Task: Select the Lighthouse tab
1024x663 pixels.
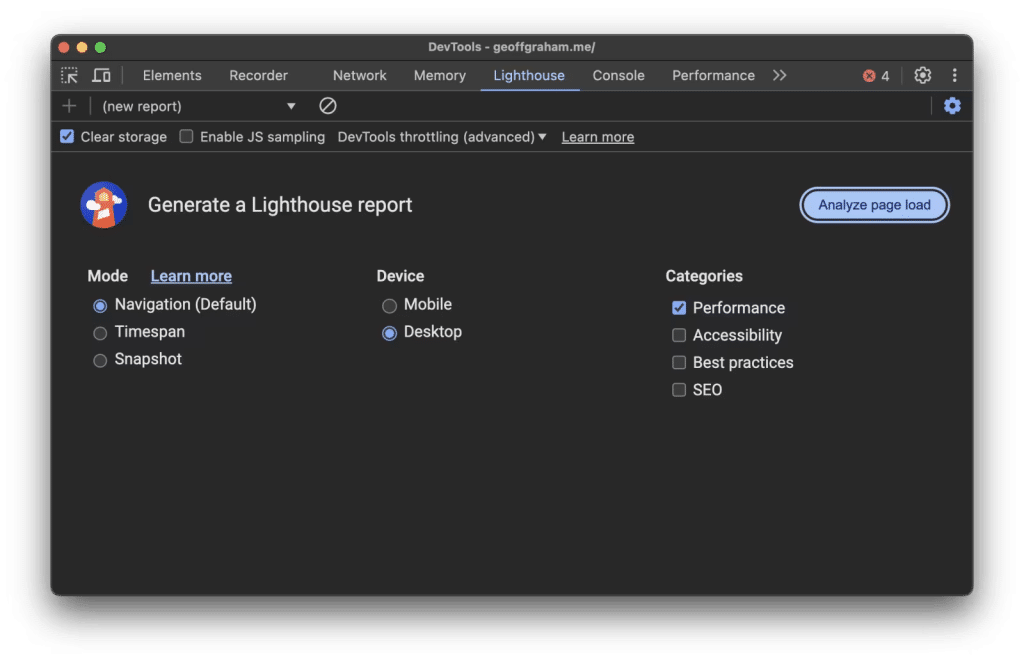Action: click(529, 76)
